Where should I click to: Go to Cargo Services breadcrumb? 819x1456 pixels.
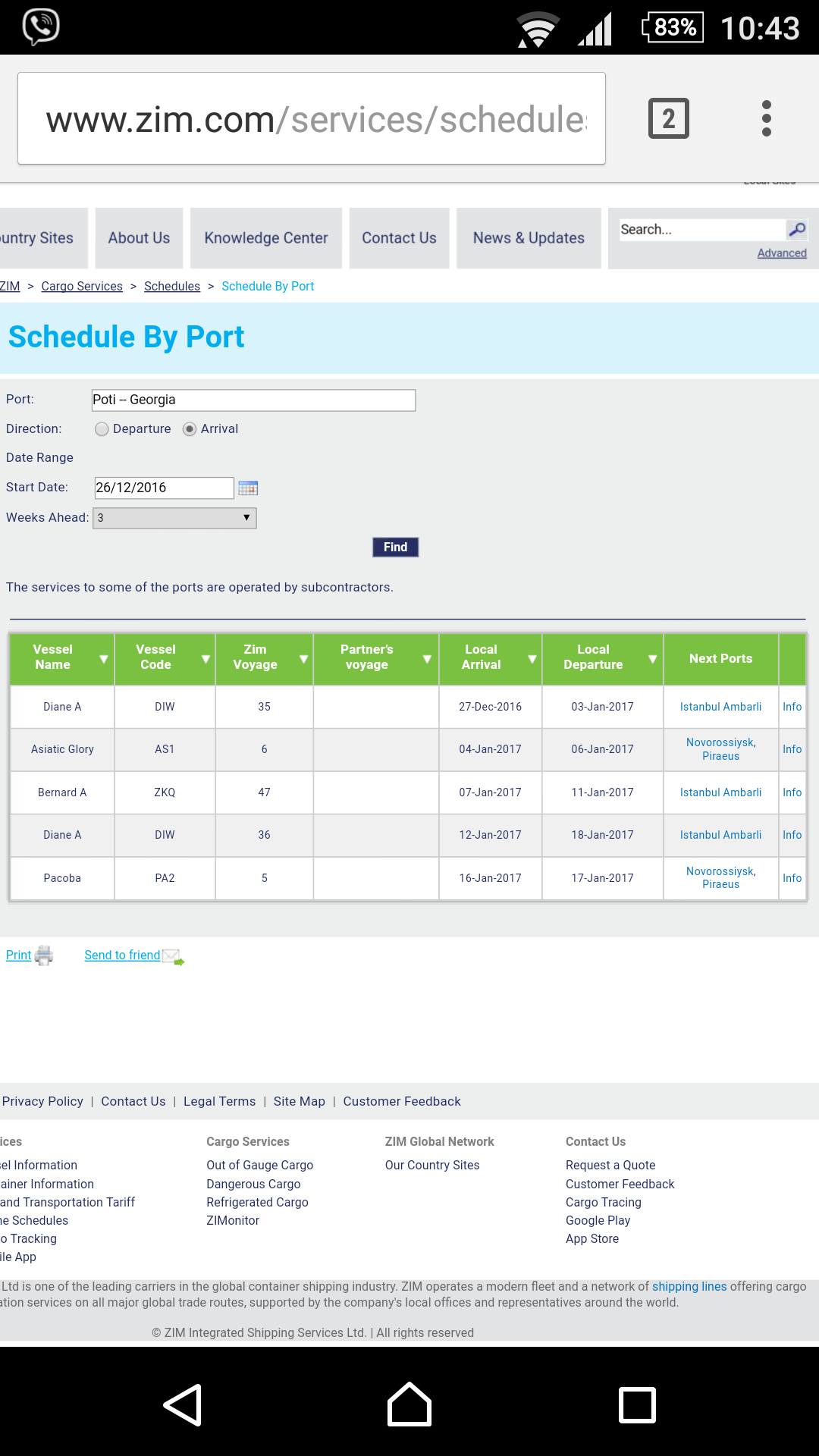(82, 286)
